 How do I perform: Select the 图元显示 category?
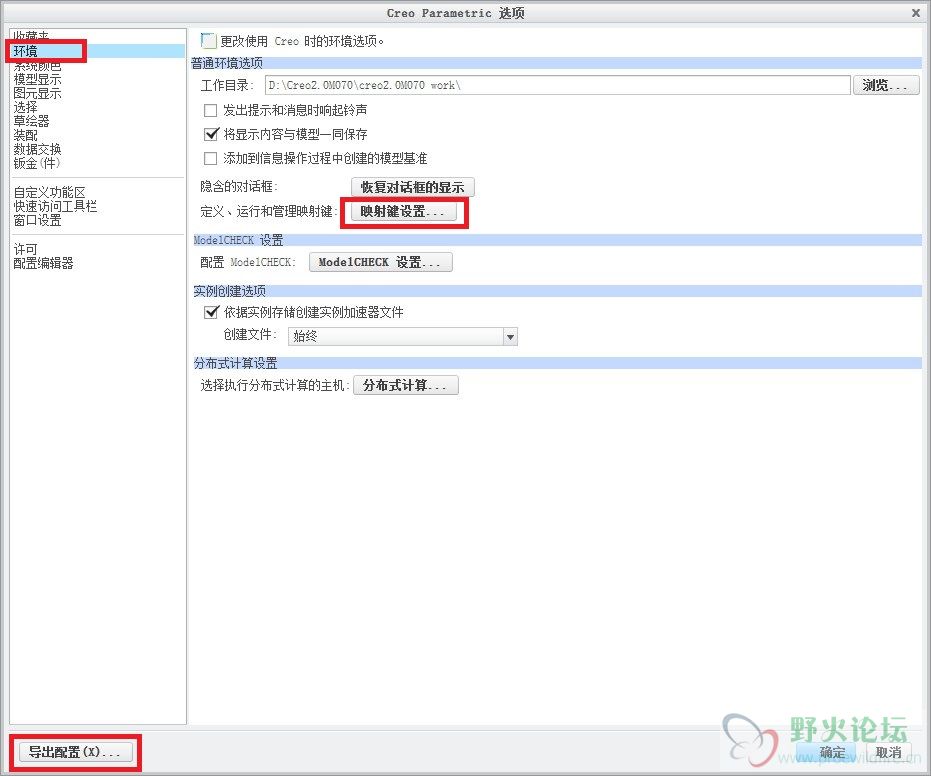37,93
